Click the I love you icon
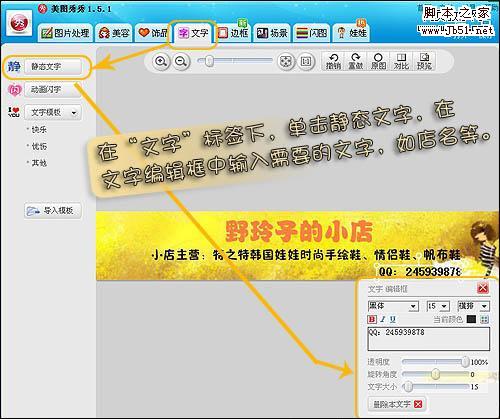Screen dimensions: 500x419 pyautogui.click(x=14, y=112)
